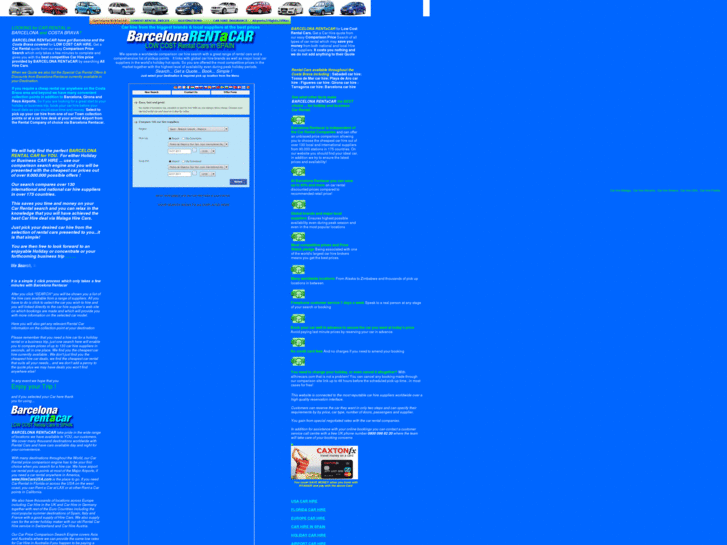Follow the HOLIDAY CAR HIRE link
The image size is (727, 545).
[x=308, y=535]
